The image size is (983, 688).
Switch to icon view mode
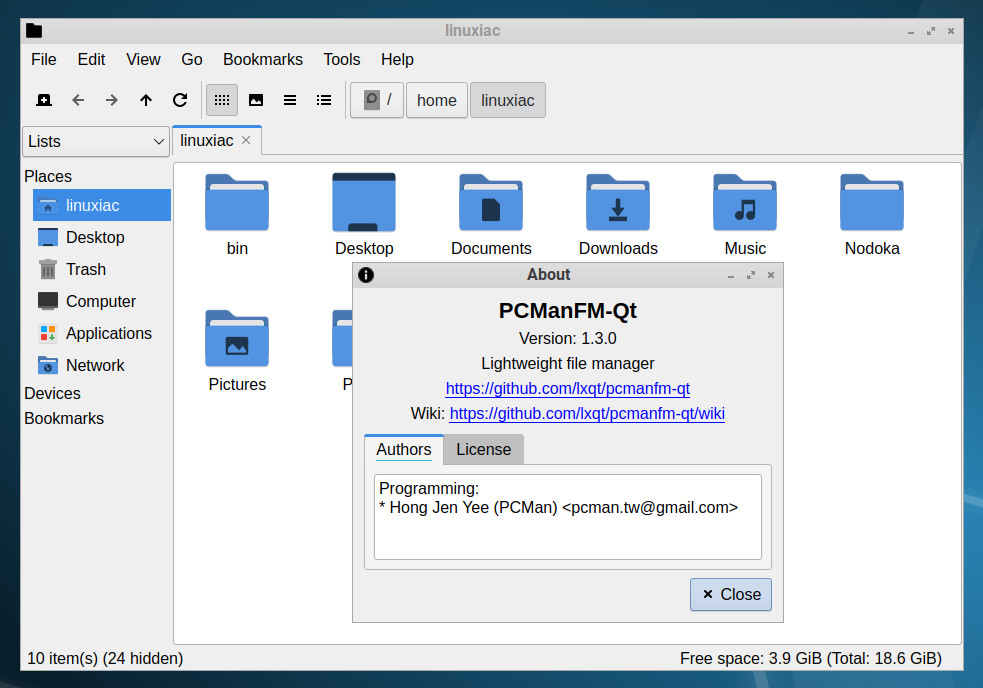(x=222, y=100)
